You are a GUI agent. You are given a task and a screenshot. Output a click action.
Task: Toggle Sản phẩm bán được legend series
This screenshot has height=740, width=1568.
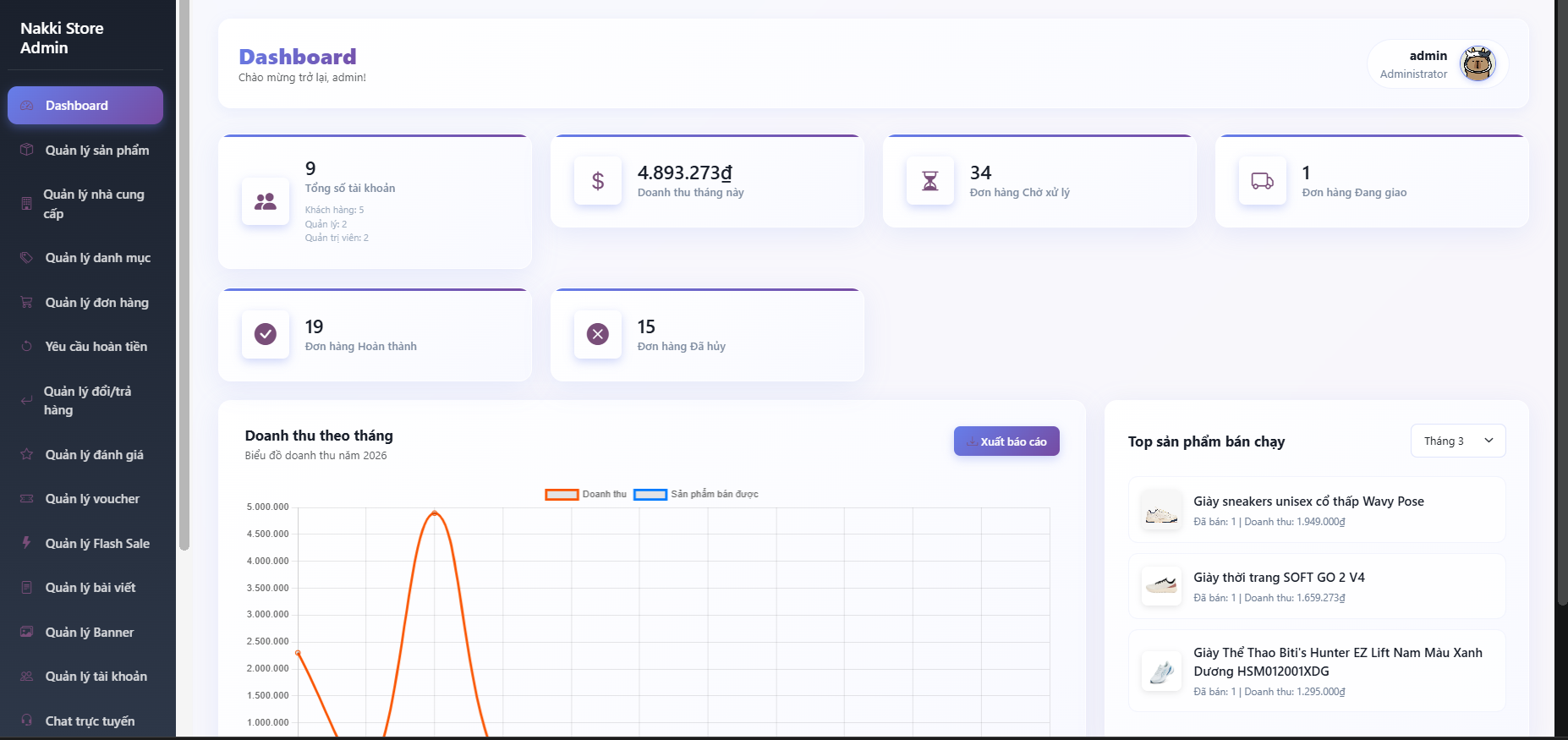point(696,494)
